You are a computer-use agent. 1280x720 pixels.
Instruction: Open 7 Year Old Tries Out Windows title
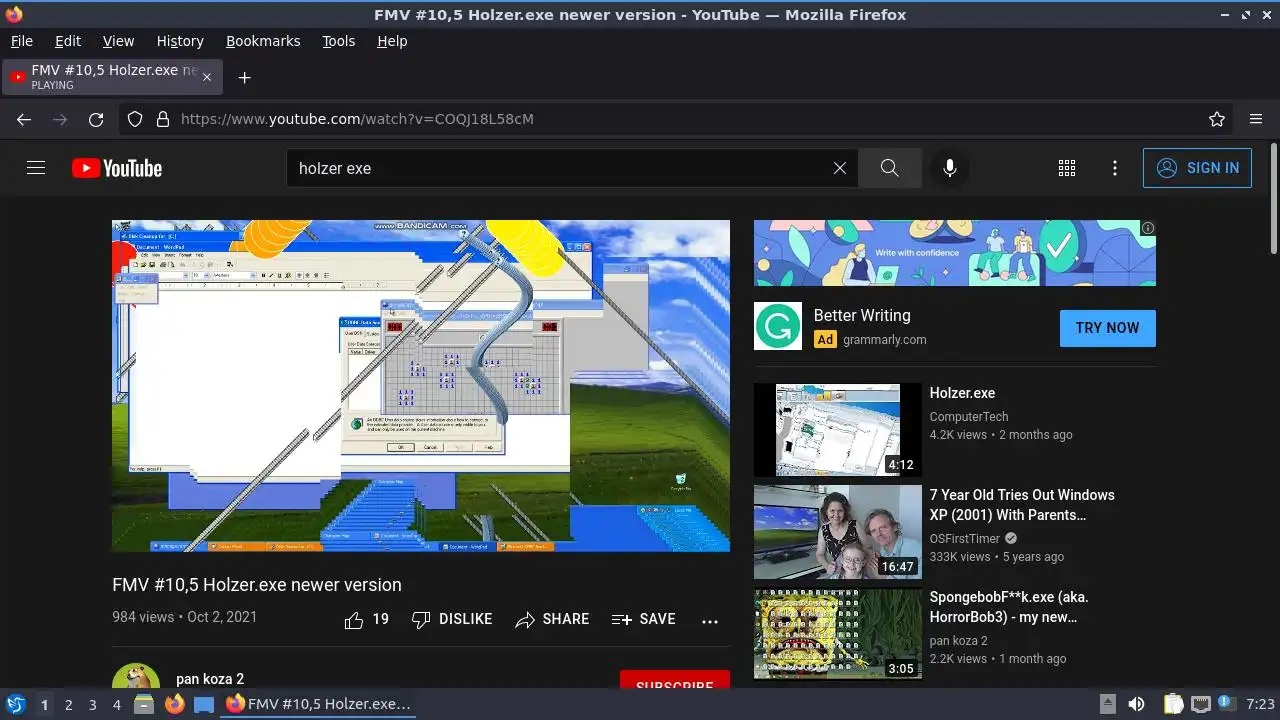pos(1022,505)
